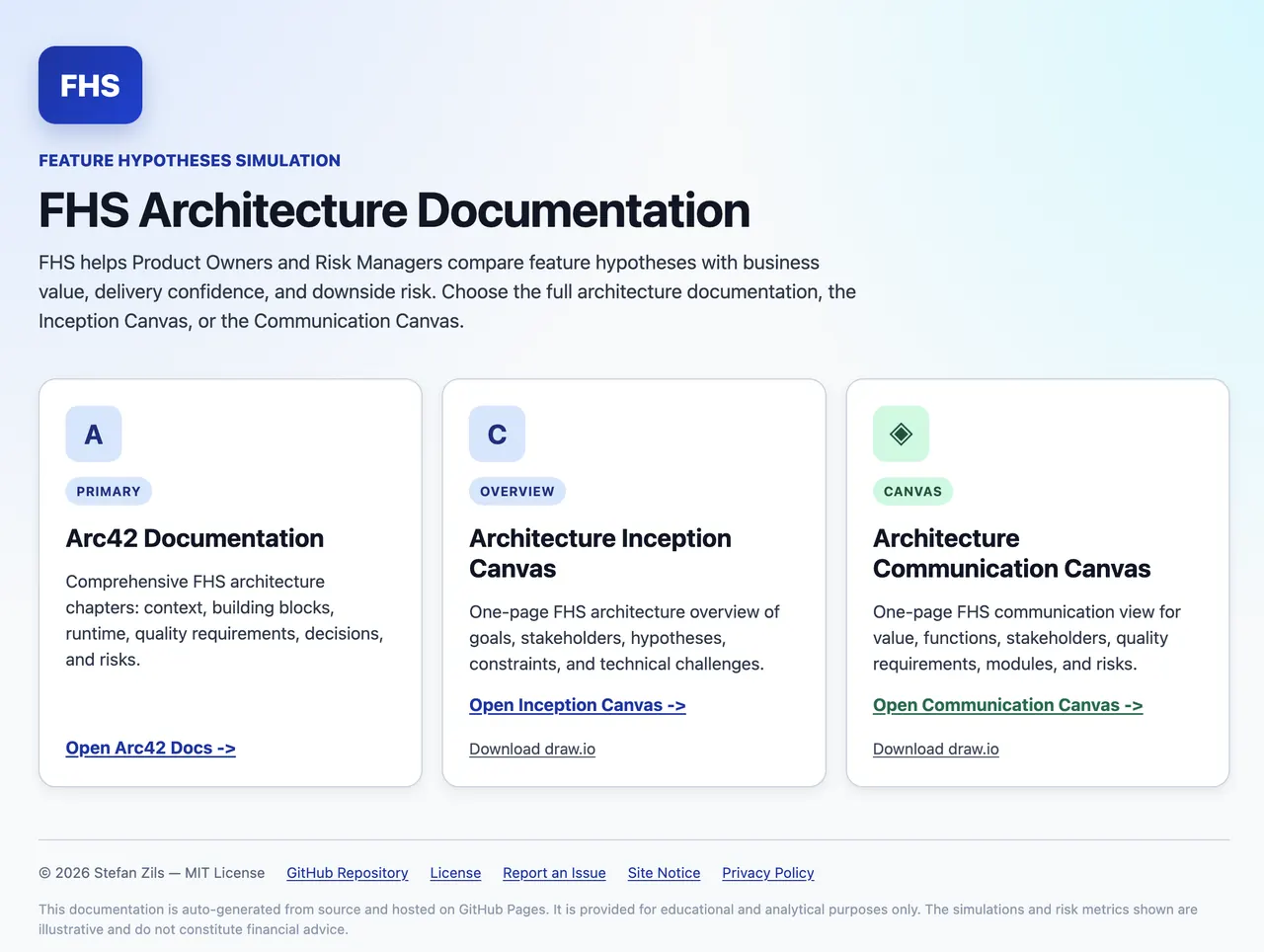Follow the Report an Issue link
This screenshot has width=1264, height=952.
tap(554, 873)
